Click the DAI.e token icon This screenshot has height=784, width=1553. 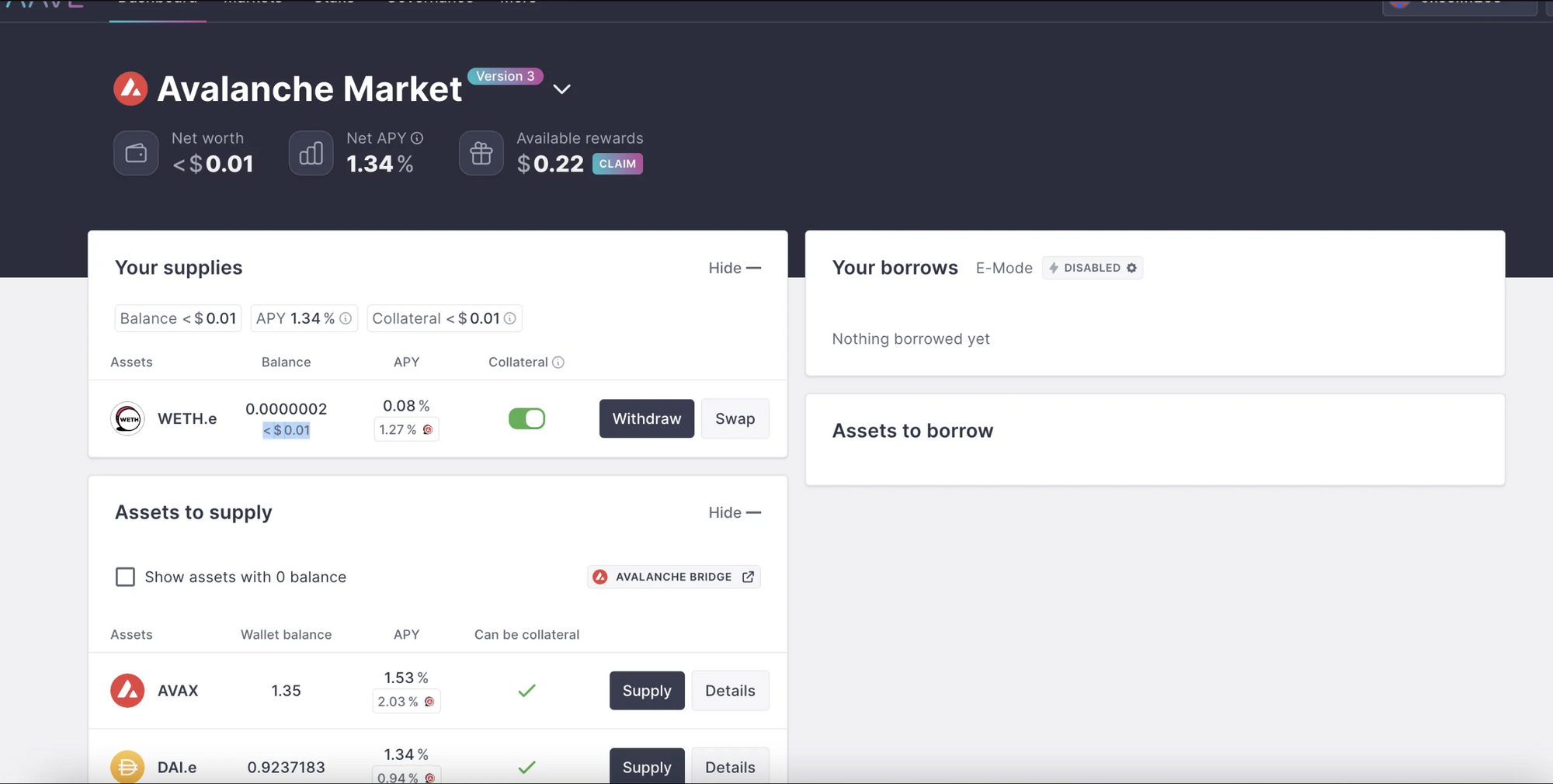(127, 767)
